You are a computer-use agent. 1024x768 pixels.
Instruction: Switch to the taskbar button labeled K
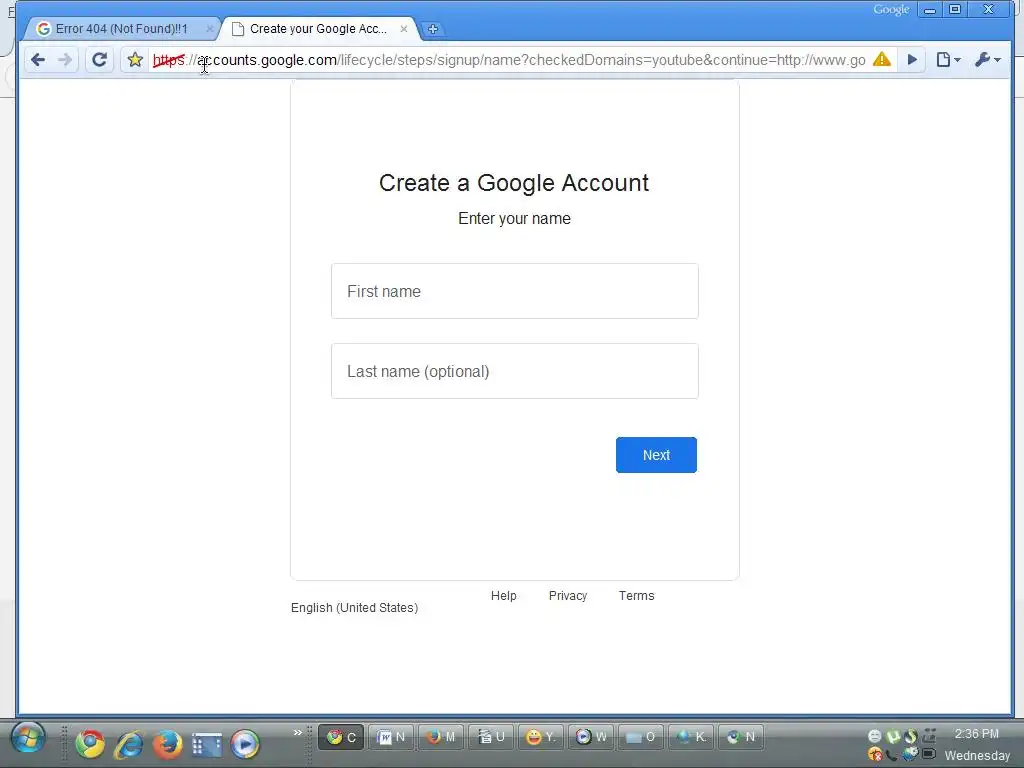[691, 737]
